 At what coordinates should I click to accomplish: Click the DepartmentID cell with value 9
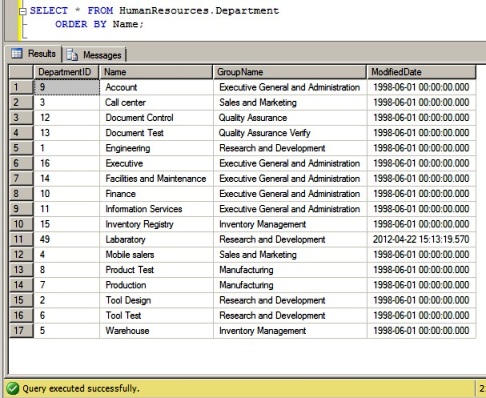[67, 87]
